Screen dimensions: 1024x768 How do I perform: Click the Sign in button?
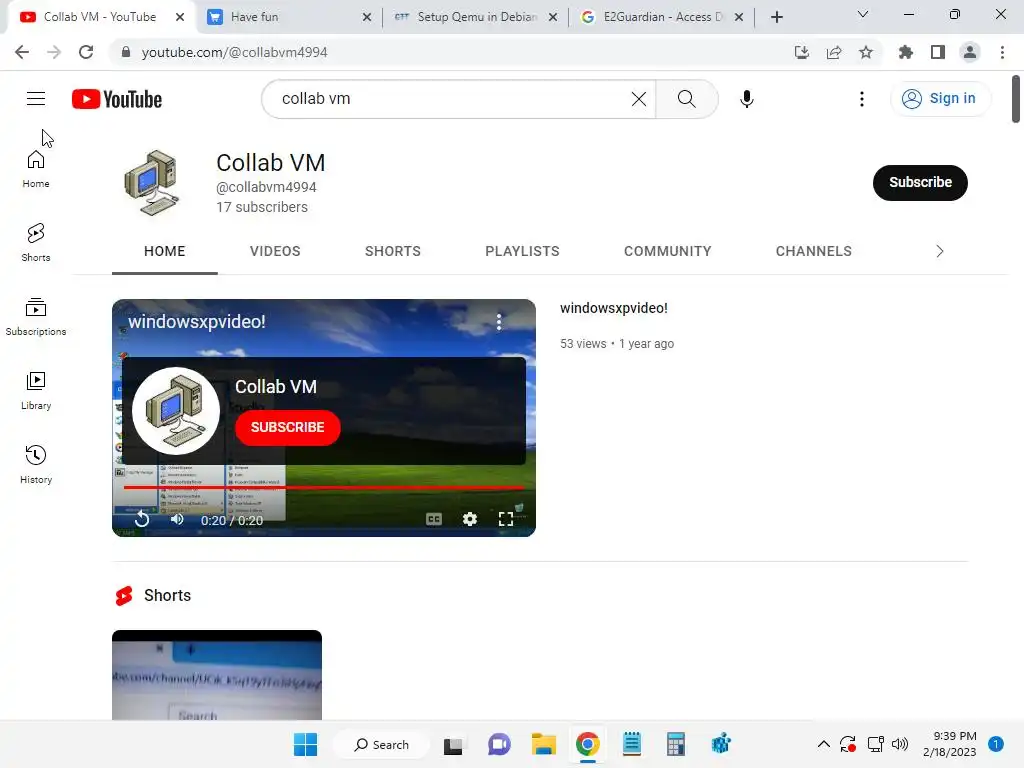click(x=939, y=99)
